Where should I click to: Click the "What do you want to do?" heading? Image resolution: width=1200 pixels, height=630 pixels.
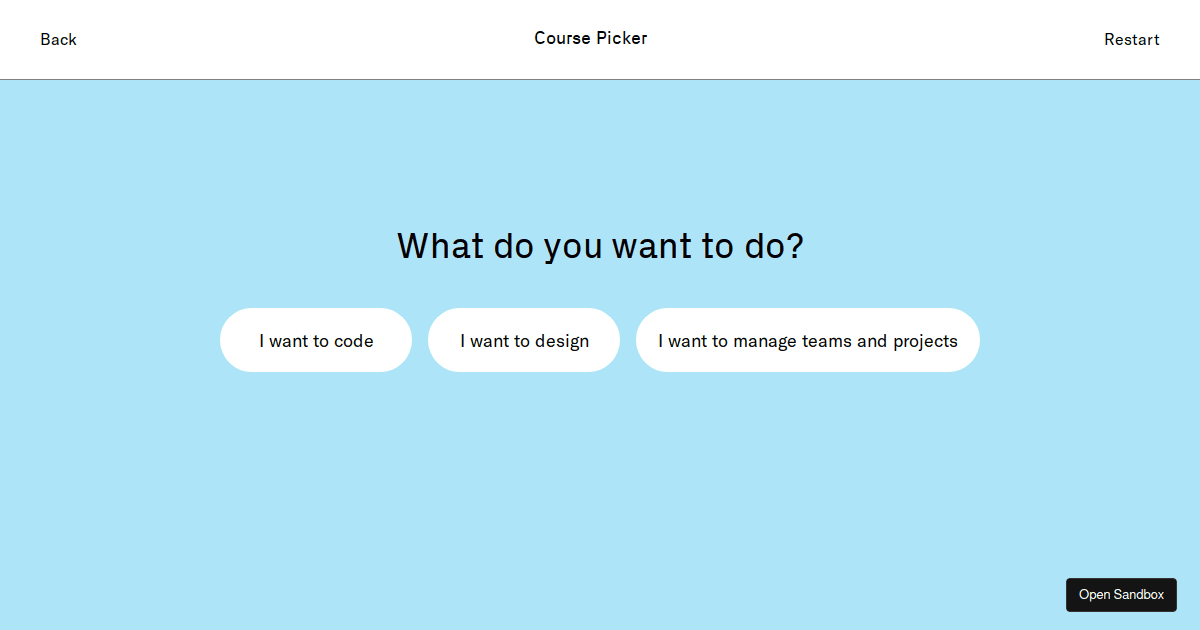click(600, 246)
